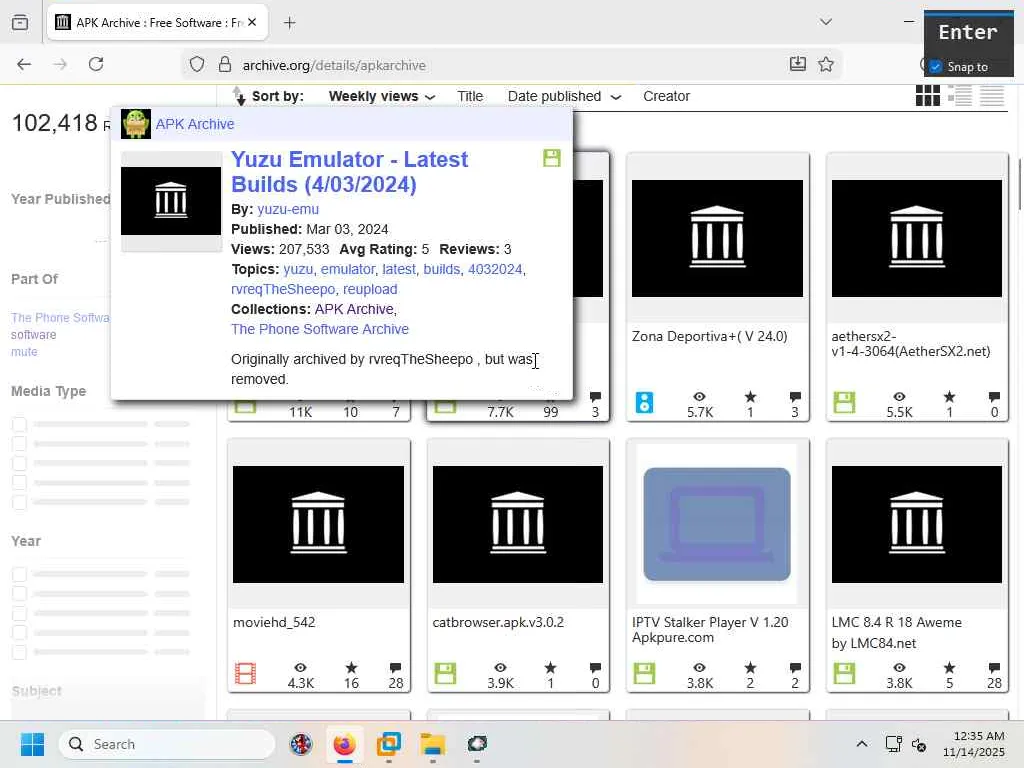Click the page vertical scrollbar

point(1019,183)
